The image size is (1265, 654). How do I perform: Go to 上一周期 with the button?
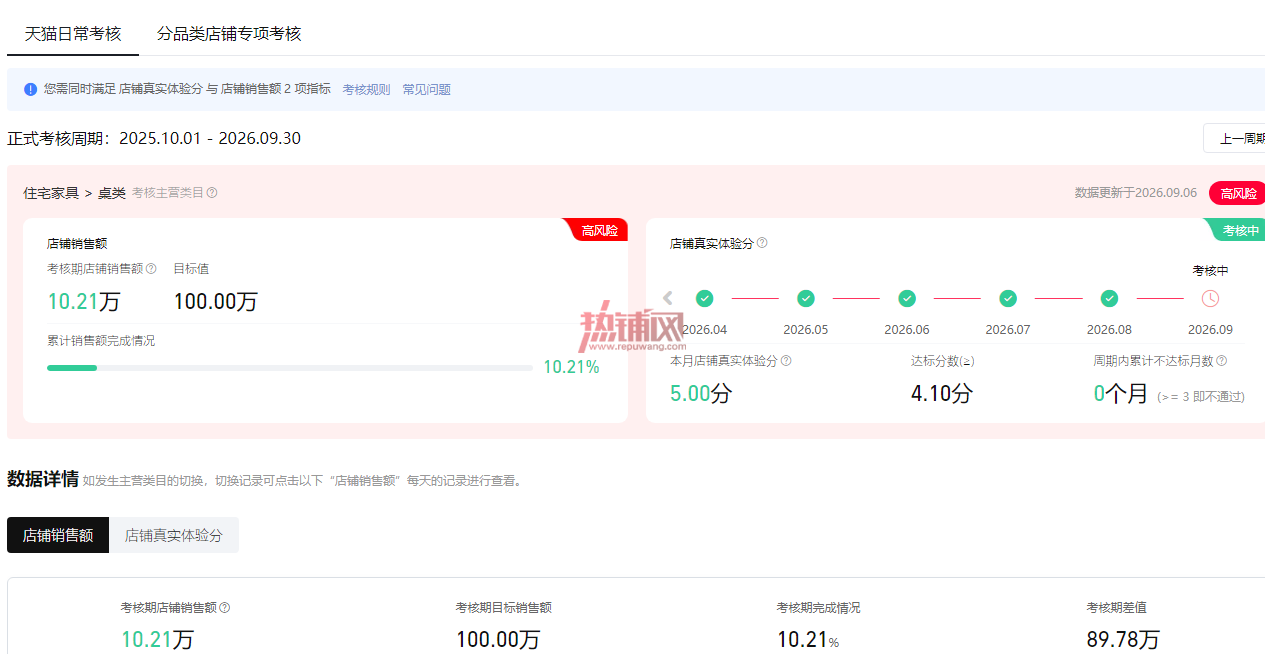1236,138
